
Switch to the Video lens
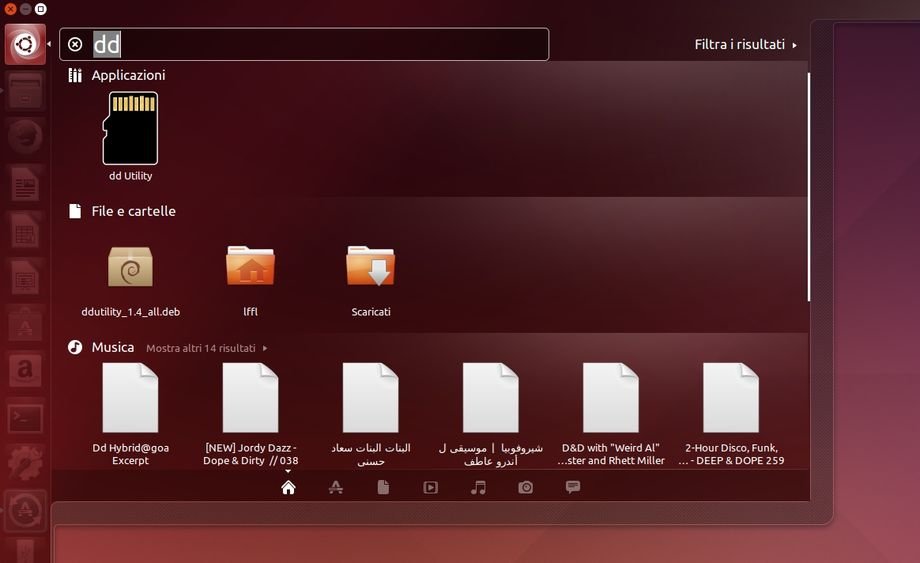430,487
